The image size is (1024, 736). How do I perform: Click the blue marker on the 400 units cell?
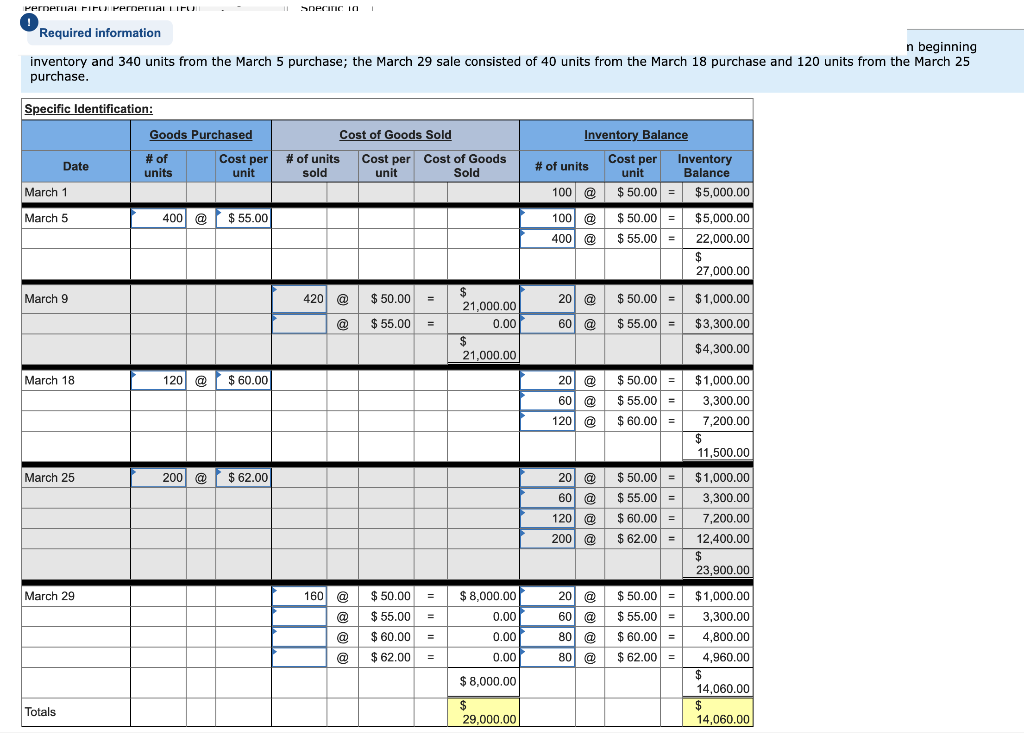(x=134, y=212)
